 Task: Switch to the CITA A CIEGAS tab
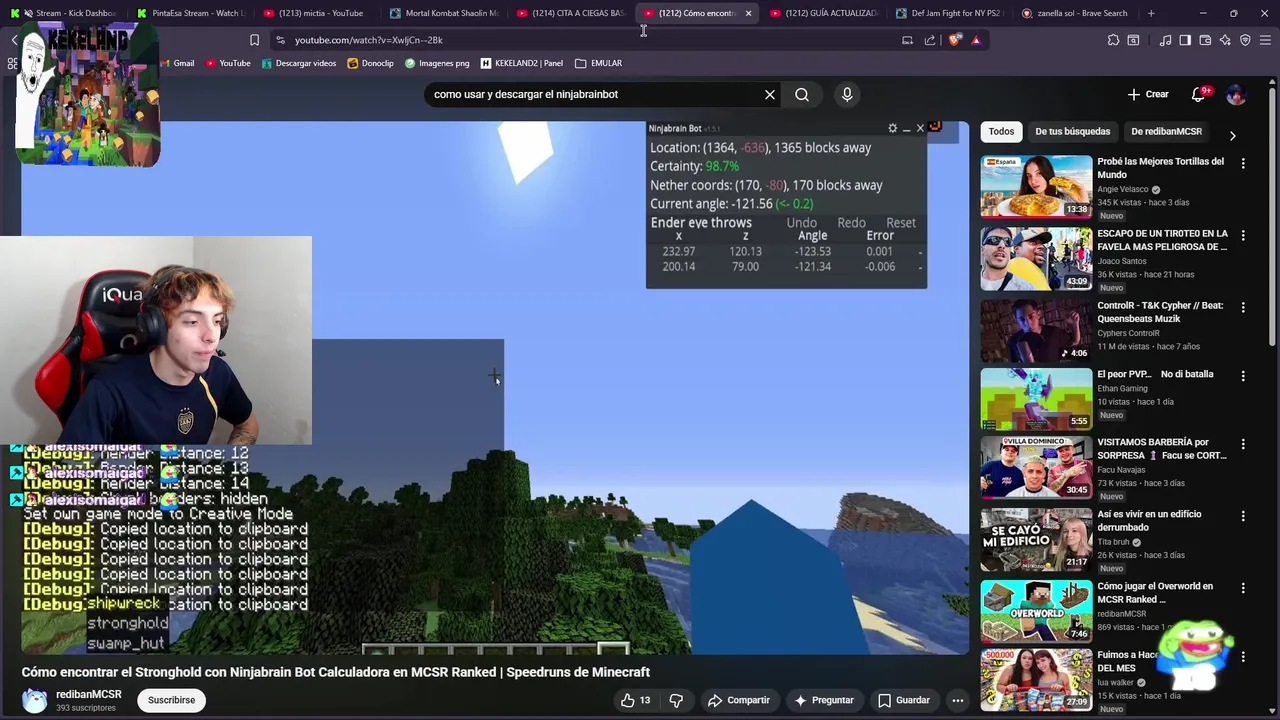point(570,13)
